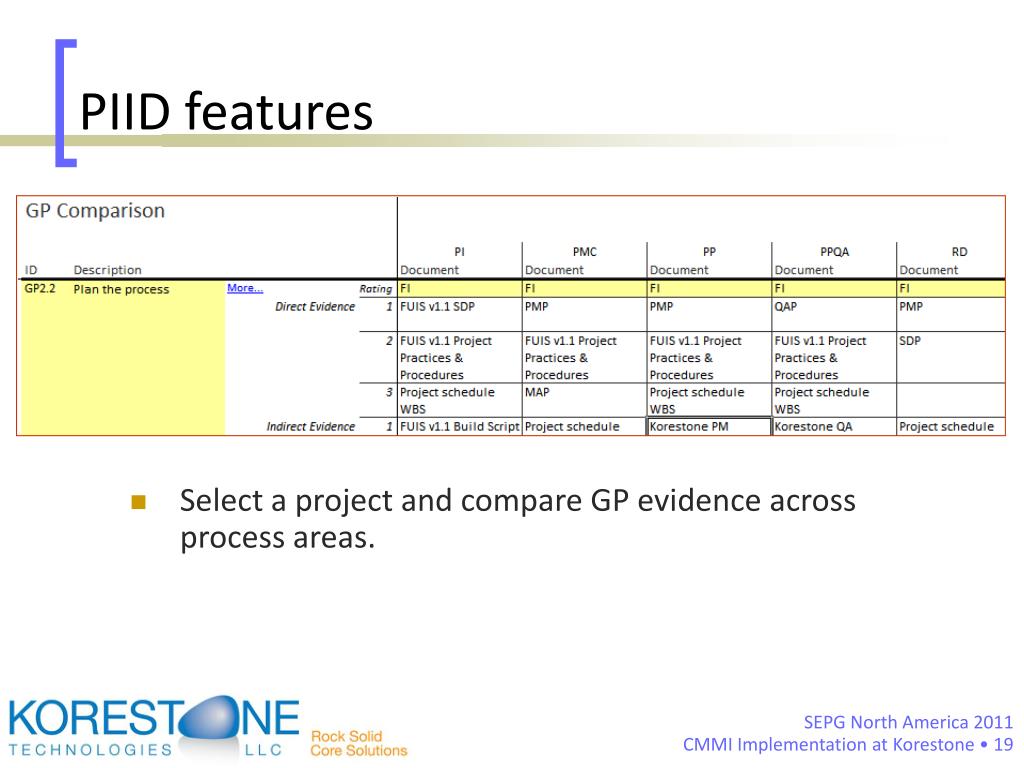Image resolution: width=1024 pixels, height=768 pixels.
Task: Select 'FUIS v1.1 Project Practices & Procedures' under PMC
Action: pos(584,357)
